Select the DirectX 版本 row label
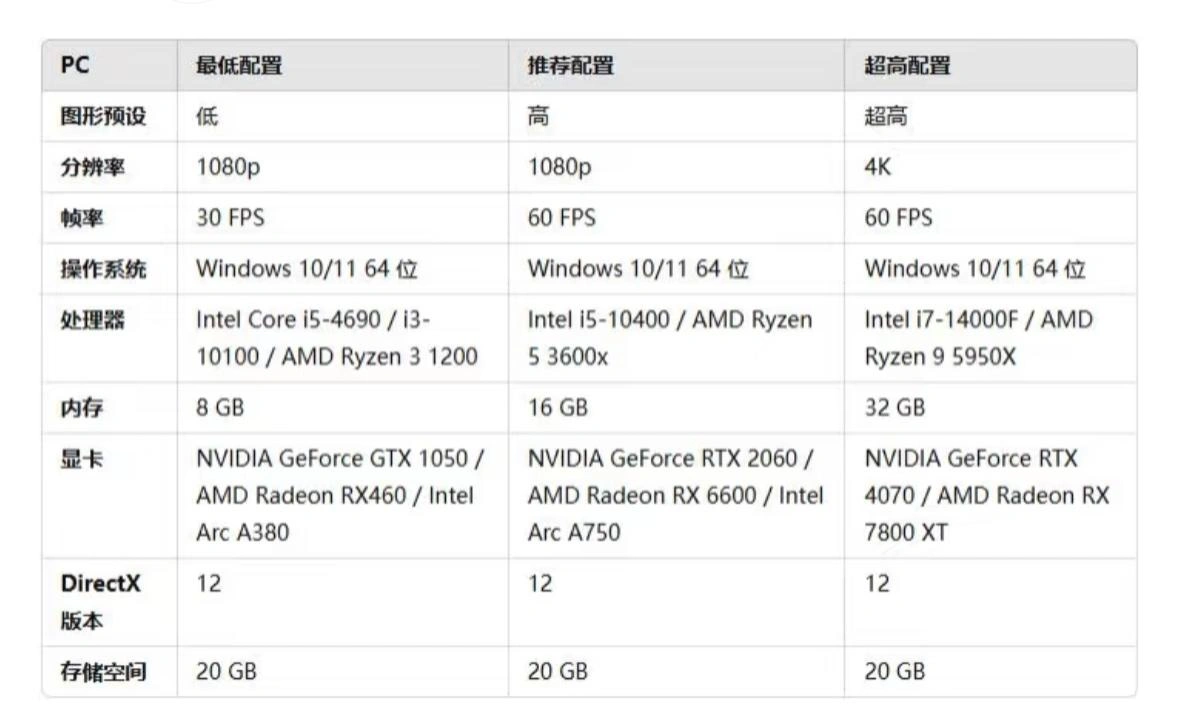1179x709 pixels. (x=100, y=602)
